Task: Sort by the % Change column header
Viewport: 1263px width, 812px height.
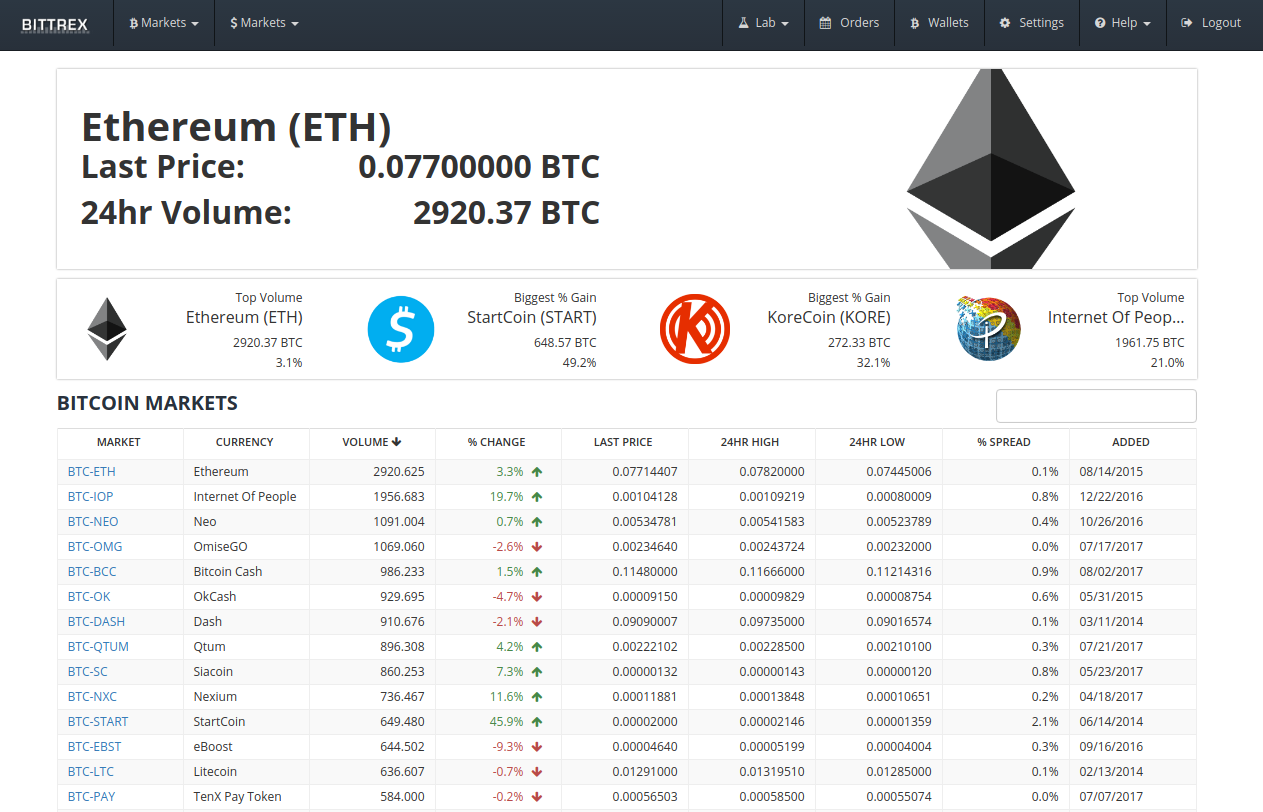Action: coord(497,442)
